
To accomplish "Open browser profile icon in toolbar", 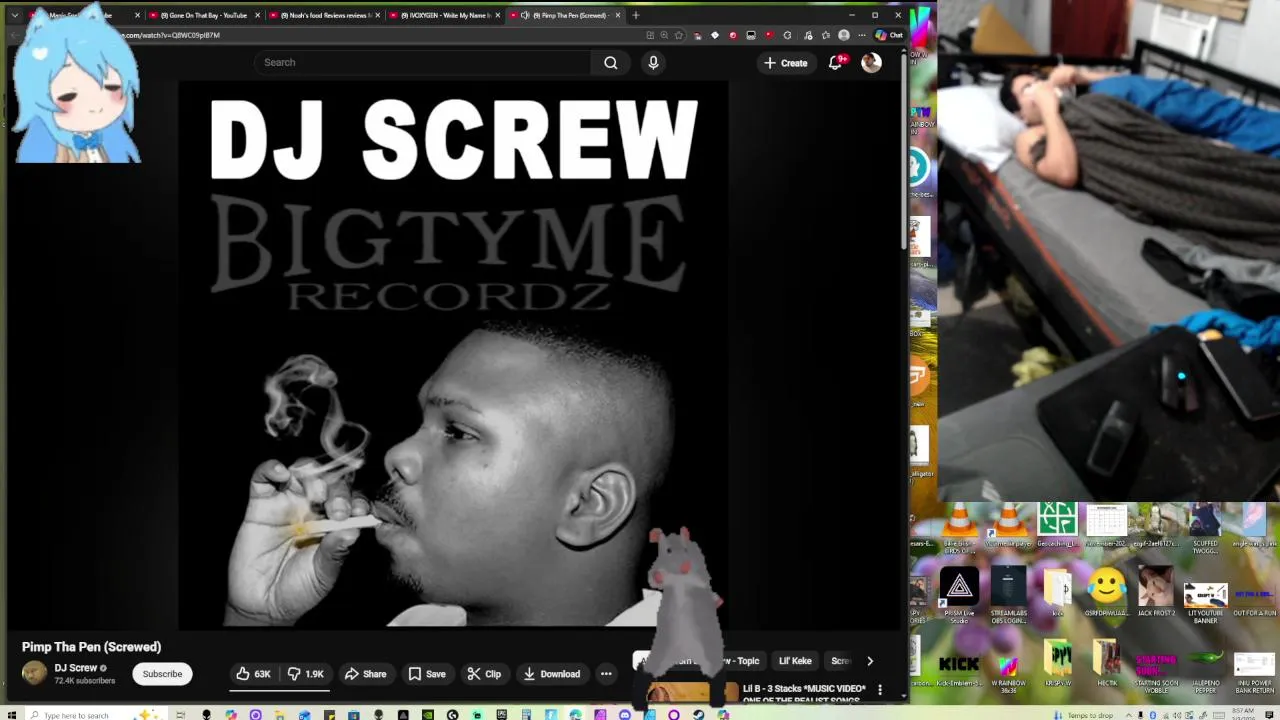I will [844, 35].
